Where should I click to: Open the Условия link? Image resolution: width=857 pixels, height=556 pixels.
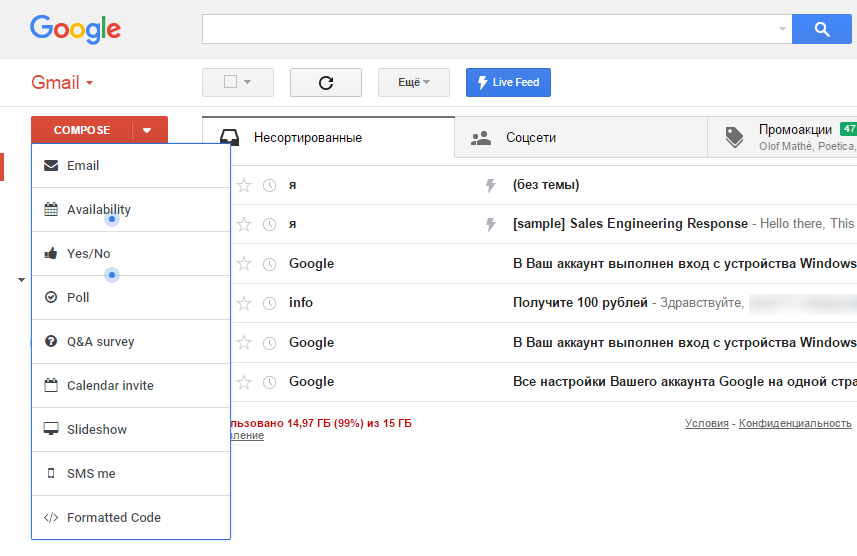point(707,423)
